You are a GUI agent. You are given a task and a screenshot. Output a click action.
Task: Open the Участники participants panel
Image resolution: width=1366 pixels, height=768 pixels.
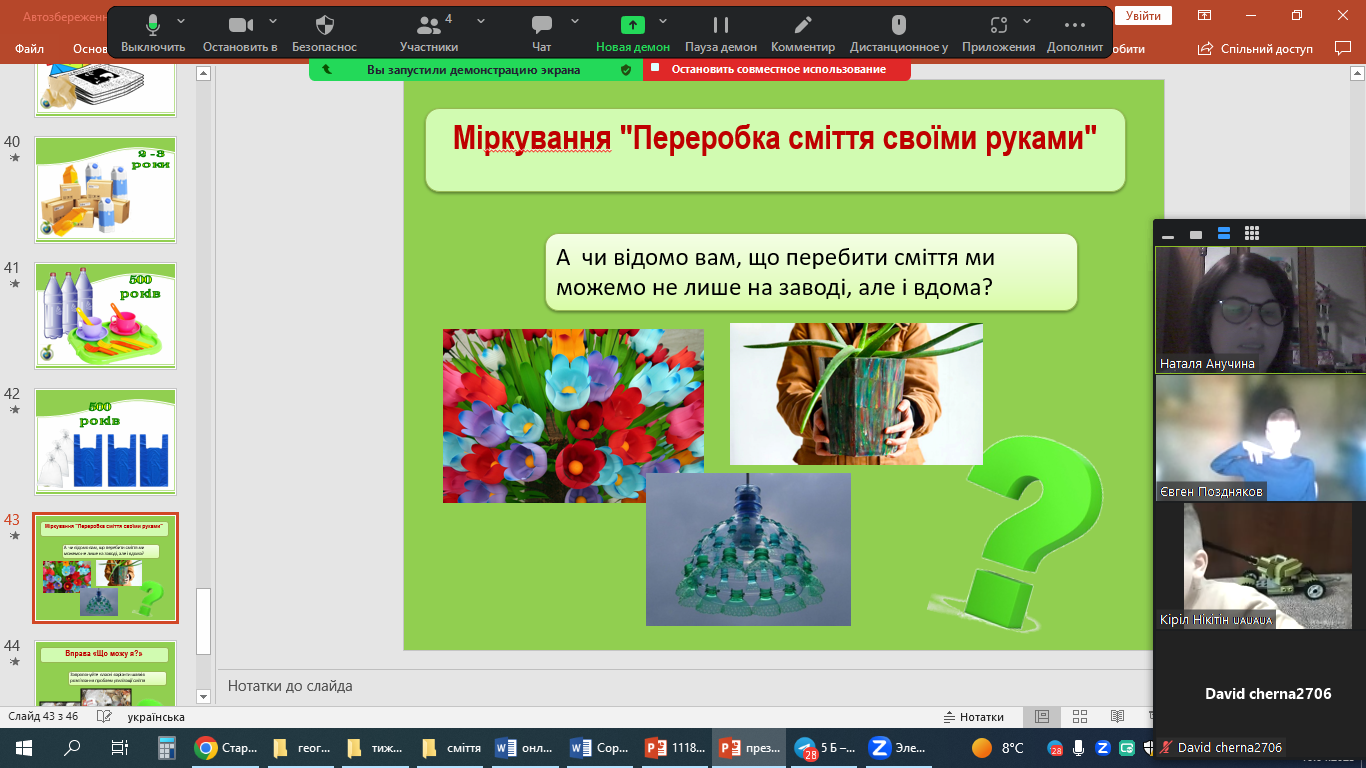(x=429, y=26)
